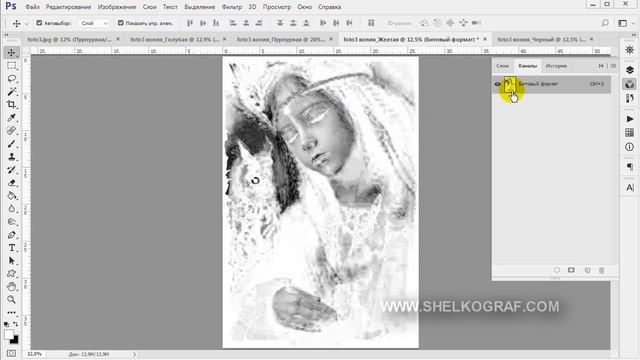Click Load channel as selection icon
The height and width of the screenshot is (360, 640).
click(557, 270)
